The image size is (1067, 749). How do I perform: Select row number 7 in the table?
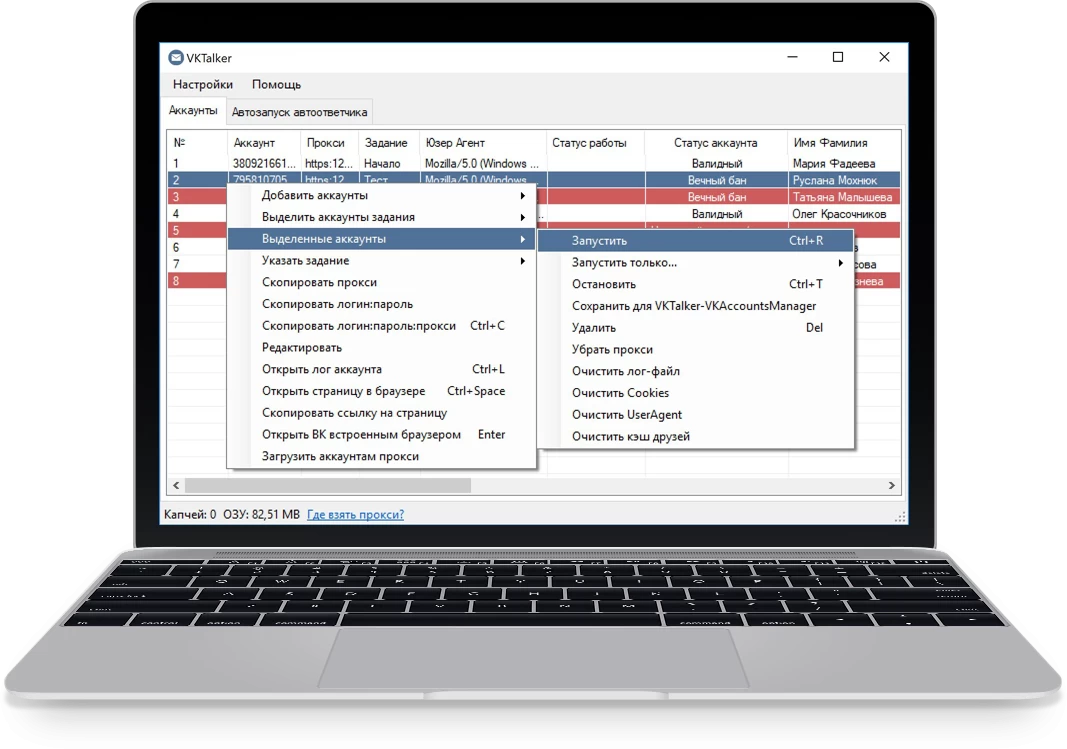click(x=176, y=264)
